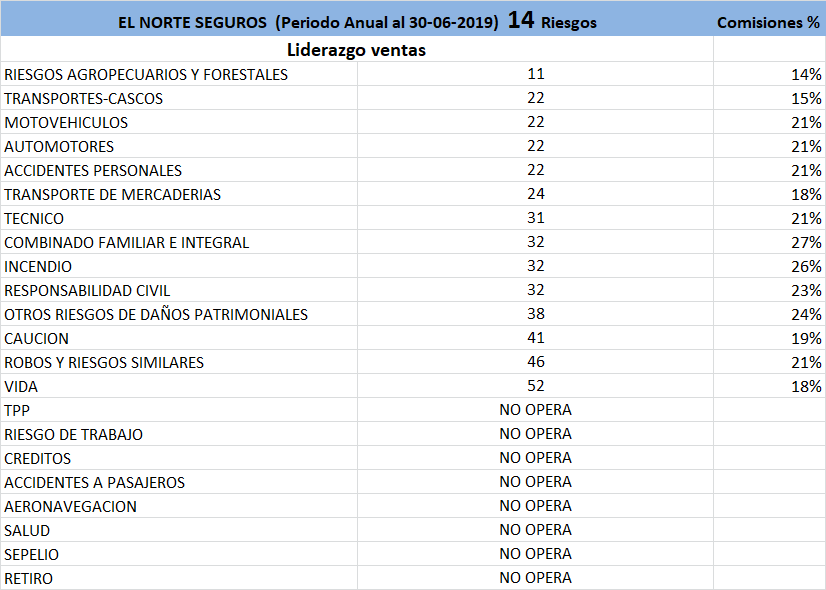Select ranking value 22 in AUTOMOTORES row
This screenshot has height=590, width=826.
click(536, 146)
